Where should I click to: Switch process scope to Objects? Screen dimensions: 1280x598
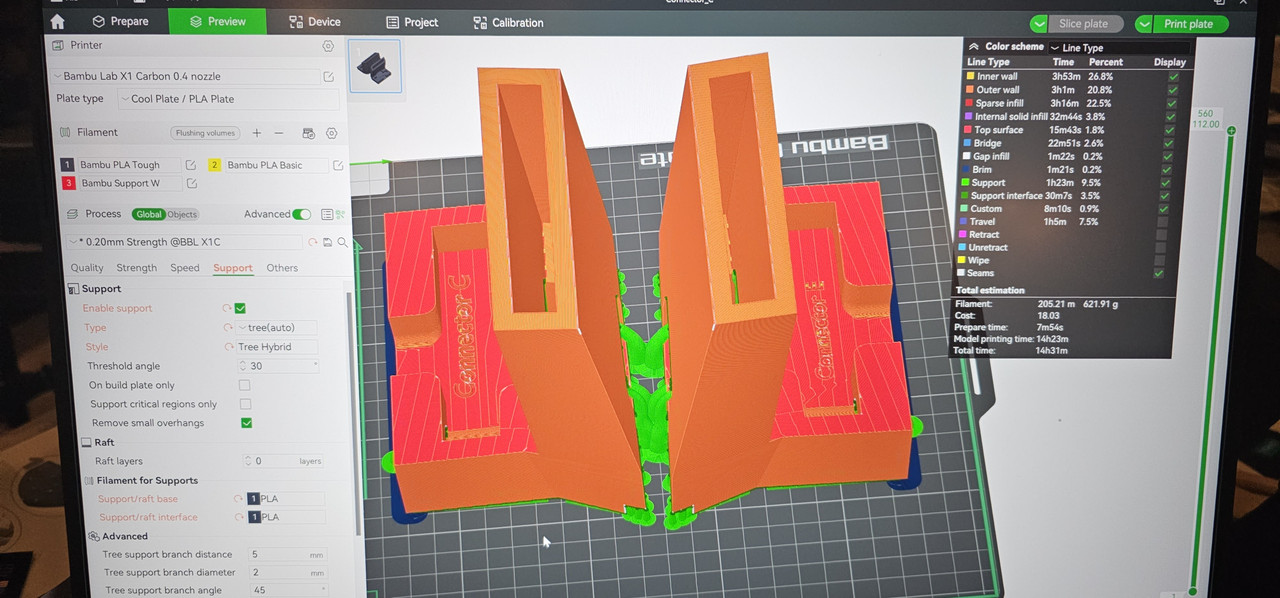pyautogui.click(x=182, y=214)
